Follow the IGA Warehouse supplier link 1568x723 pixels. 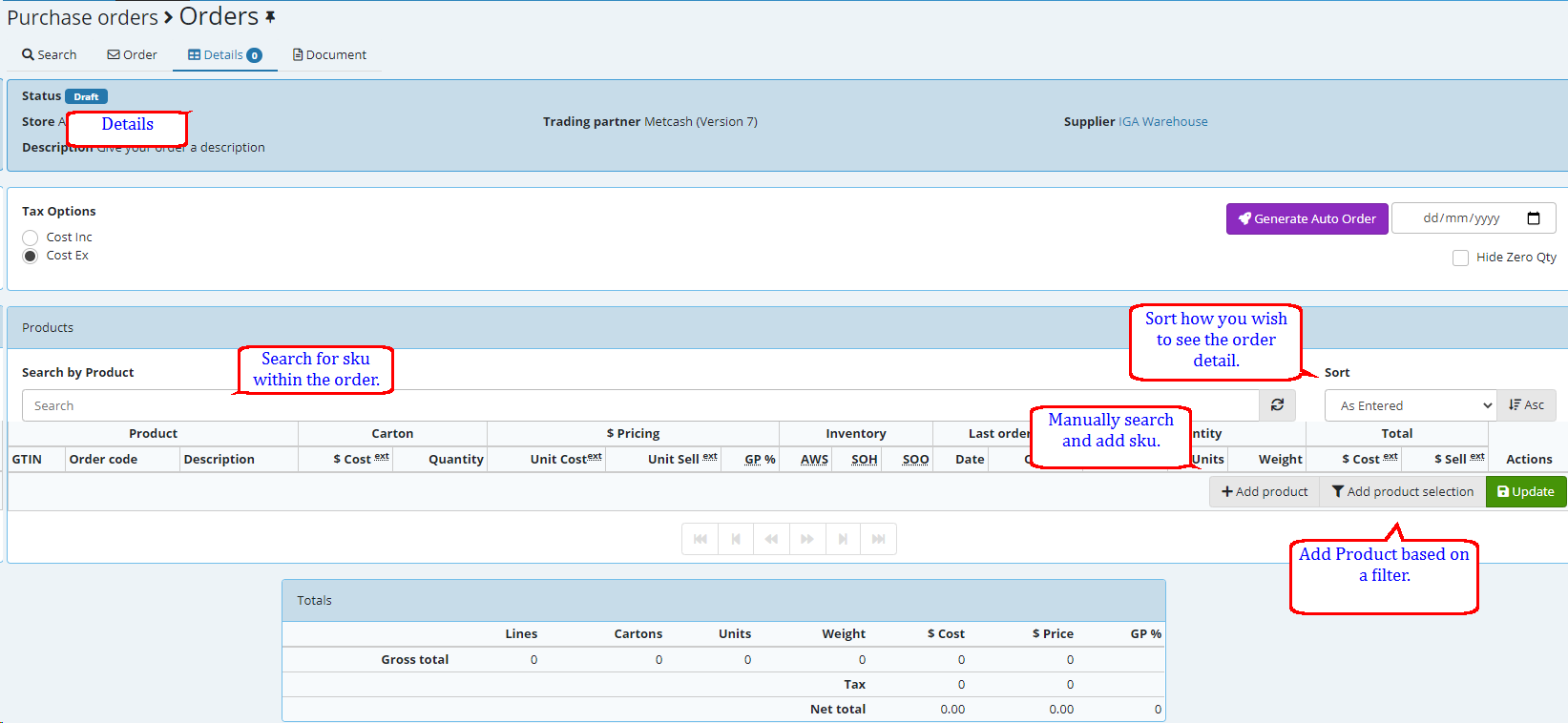pyautogui.click(x=1162, y=121)
